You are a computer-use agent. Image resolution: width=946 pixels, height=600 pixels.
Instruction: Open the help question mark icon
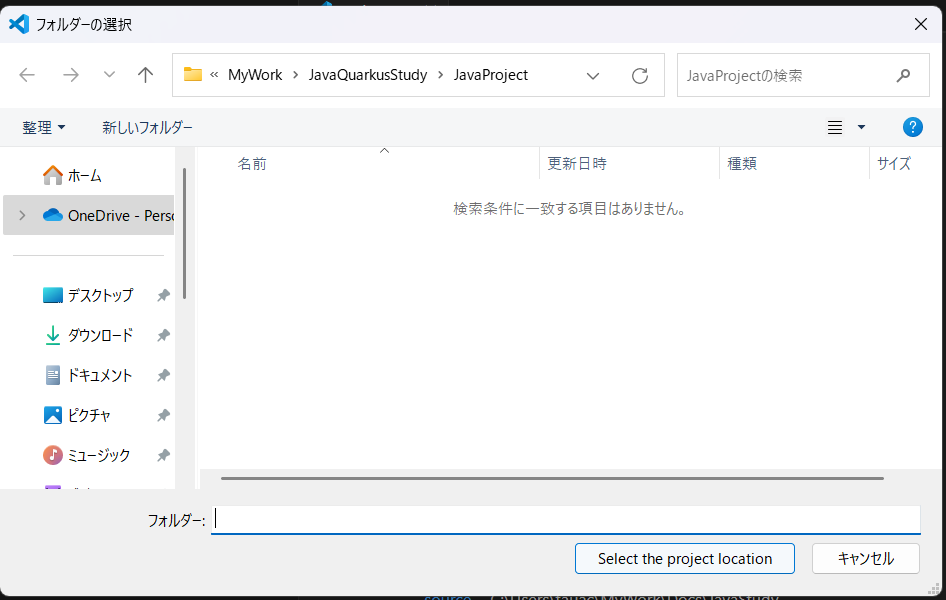tap(912, 127)
